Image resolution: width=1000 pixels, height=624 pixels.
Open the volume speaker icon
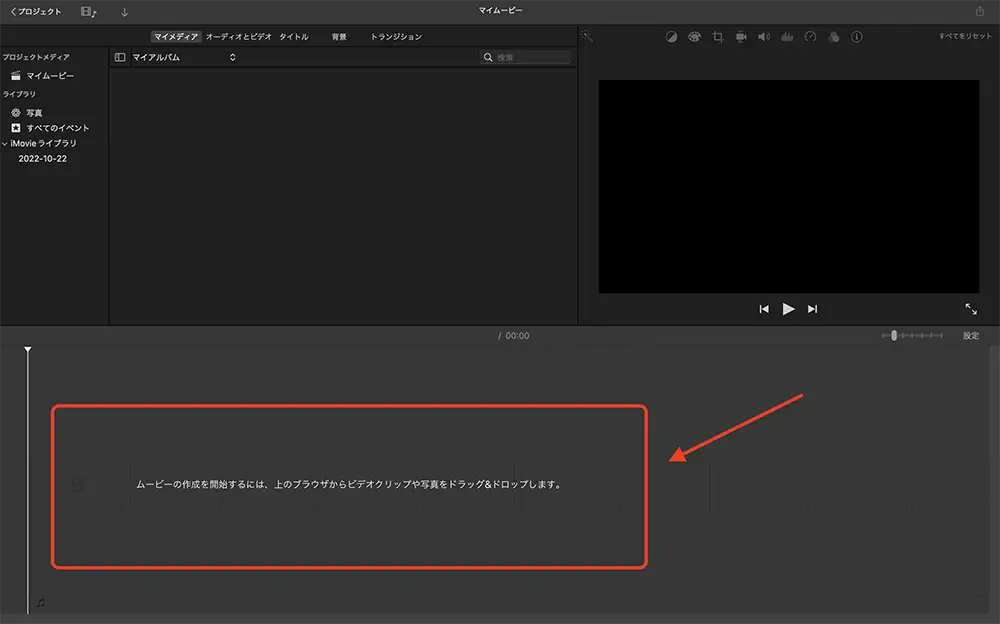tap(764, 37)
